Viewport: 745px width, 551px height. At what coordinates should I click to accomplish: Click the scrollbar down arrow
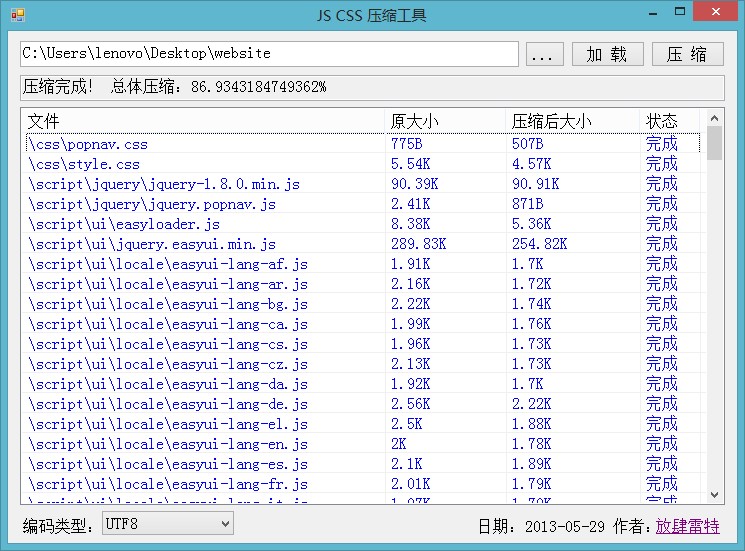(x=714, y=496)
